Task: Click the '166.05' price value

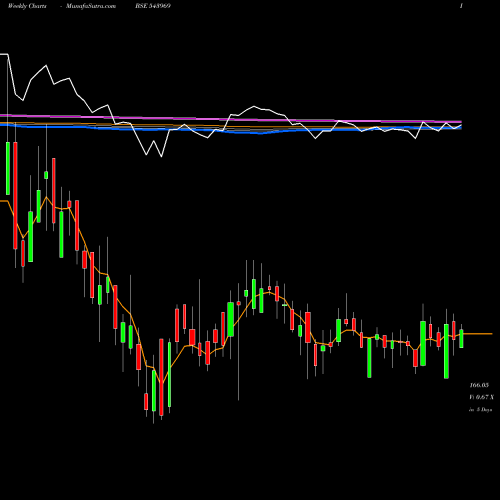Action: tap(479, 385)
